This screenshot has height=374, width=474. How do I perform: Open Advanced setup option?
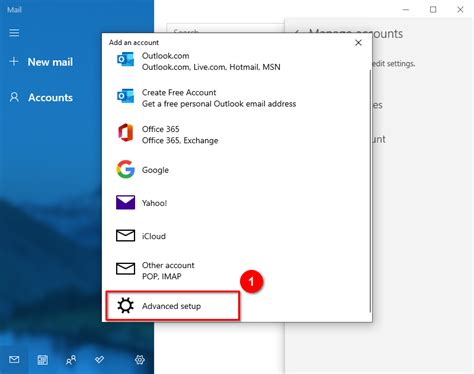173,306
